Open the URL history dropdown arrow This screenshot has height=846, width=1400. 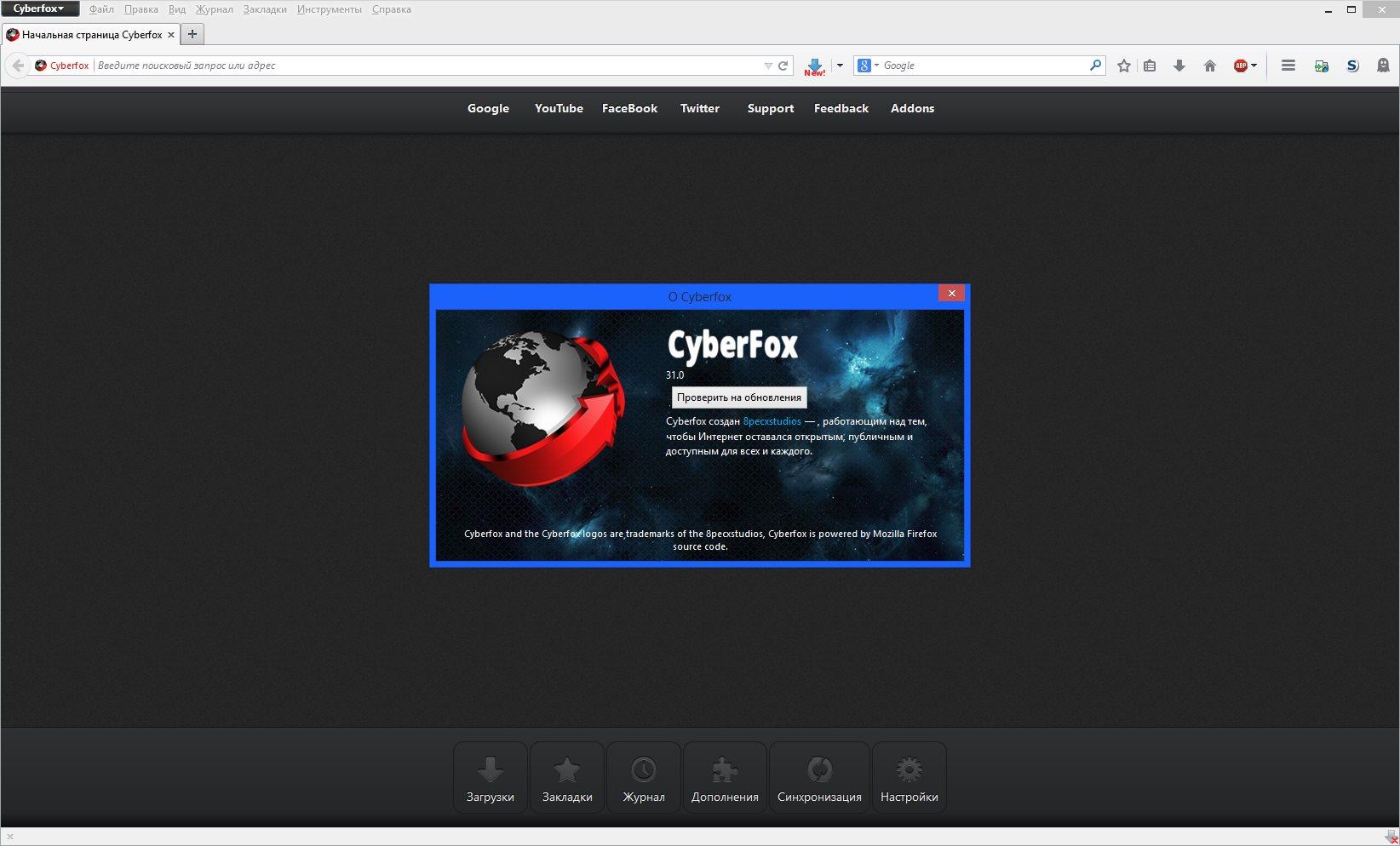(768, 66)
